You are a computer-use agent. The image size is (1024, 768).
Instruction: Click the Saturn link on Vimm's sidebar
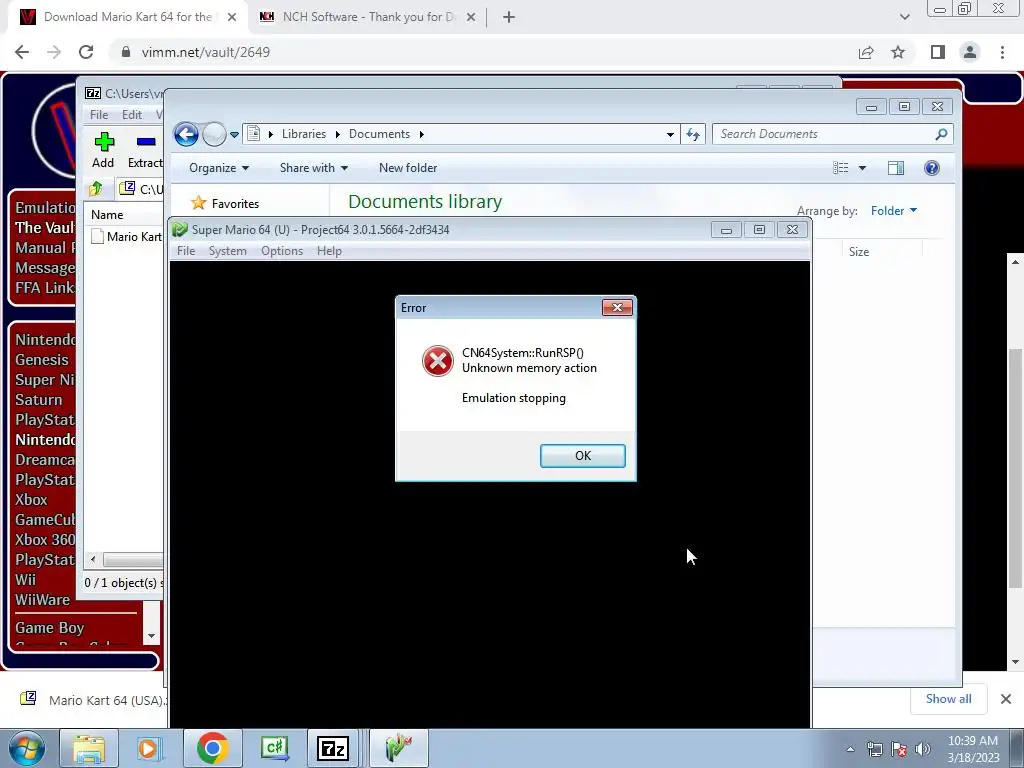point(39,400)
